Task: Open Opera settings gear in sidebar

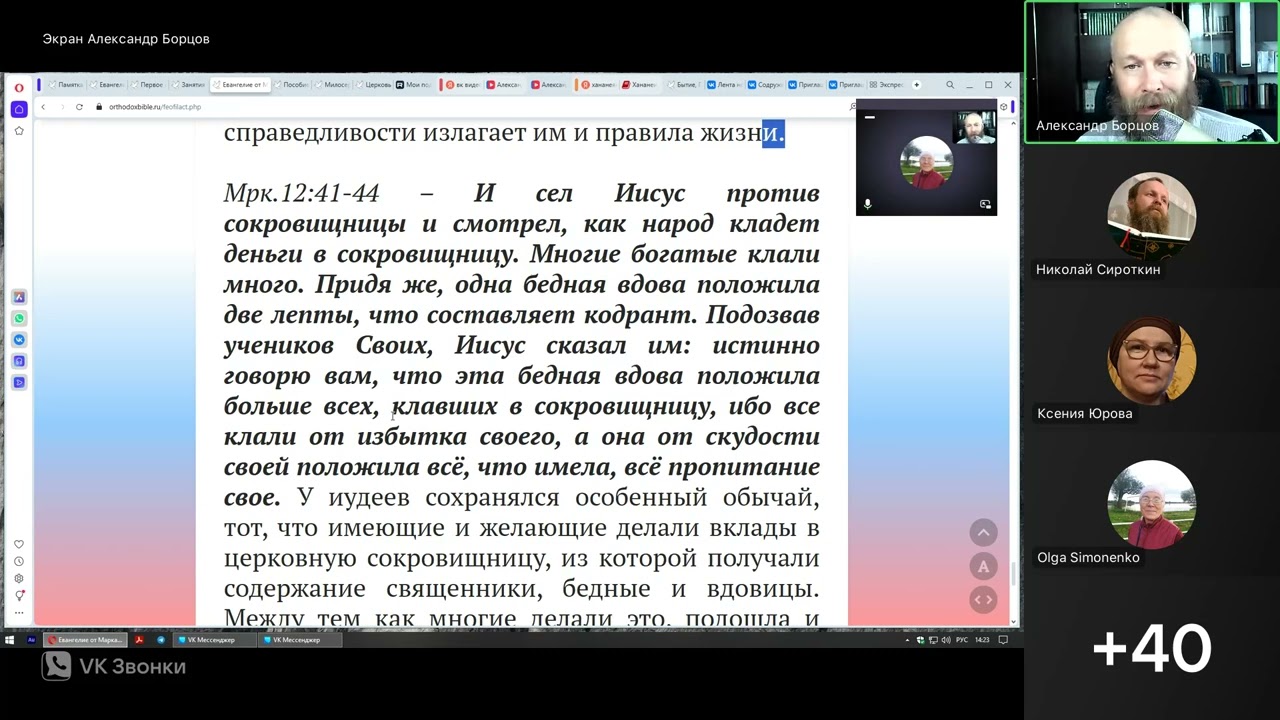Action: click(19, 578)
